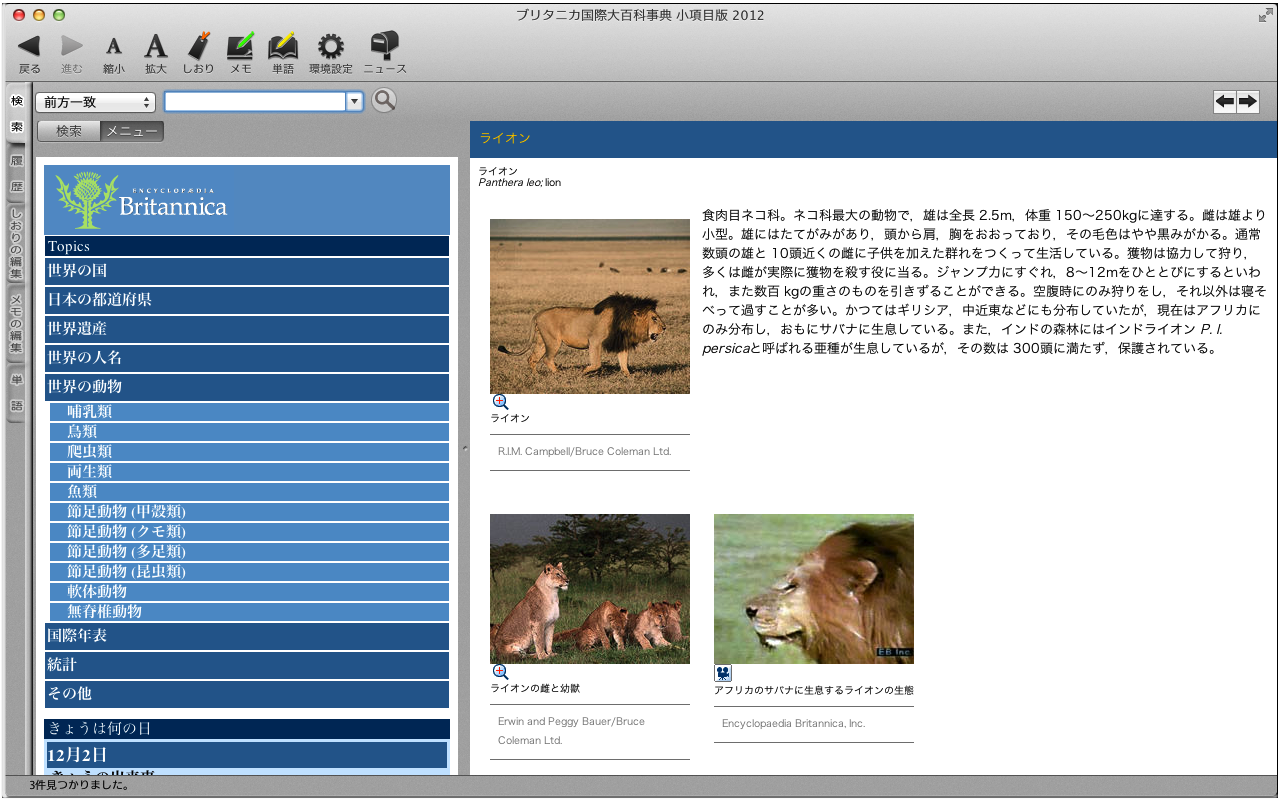The height and width of the screenshot is (800, 1280).
Task: Select the メニュー segment toggle
Action: coord(131,132)
